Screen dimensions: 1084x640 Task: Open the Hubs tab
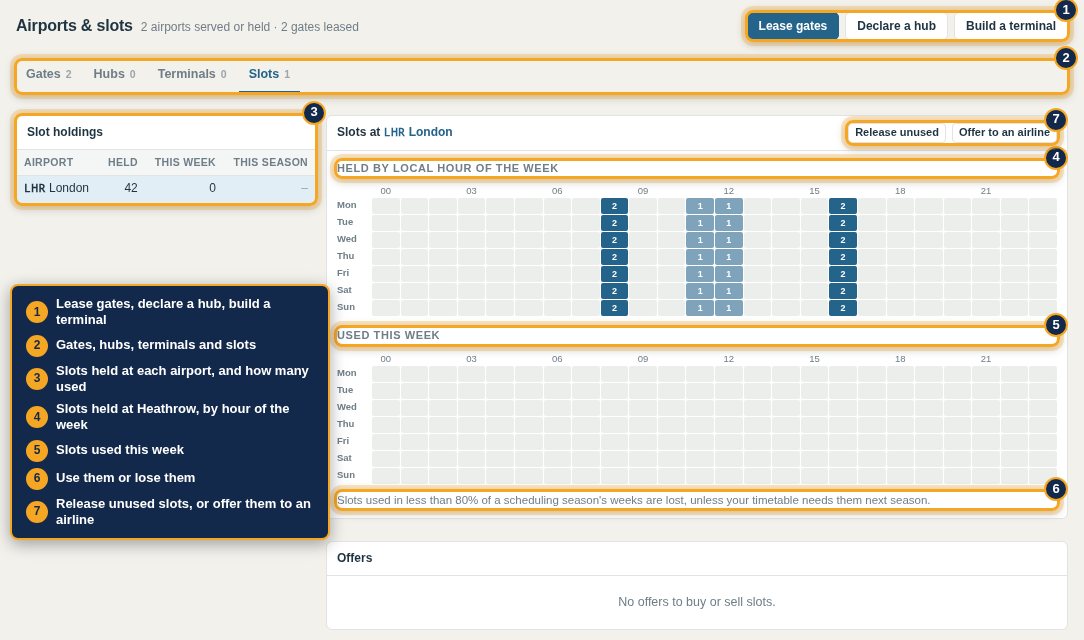pyautogui.click(x=114, y=74)
